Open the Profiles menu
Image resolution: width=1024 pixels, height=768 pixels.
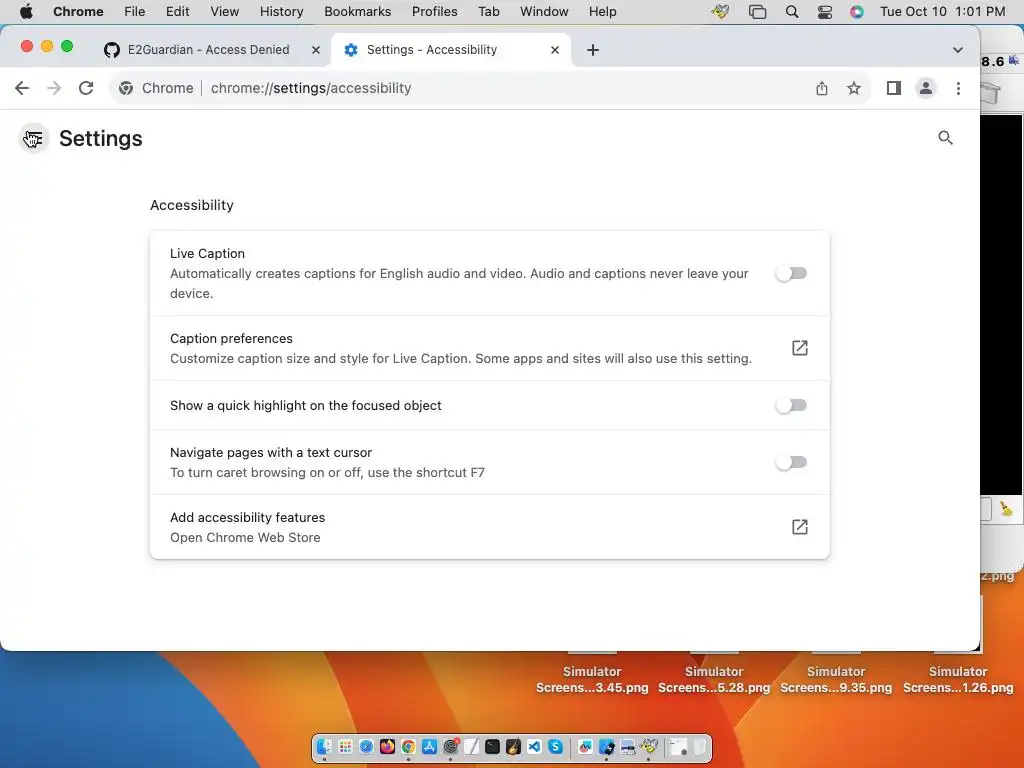pos(434,12)
